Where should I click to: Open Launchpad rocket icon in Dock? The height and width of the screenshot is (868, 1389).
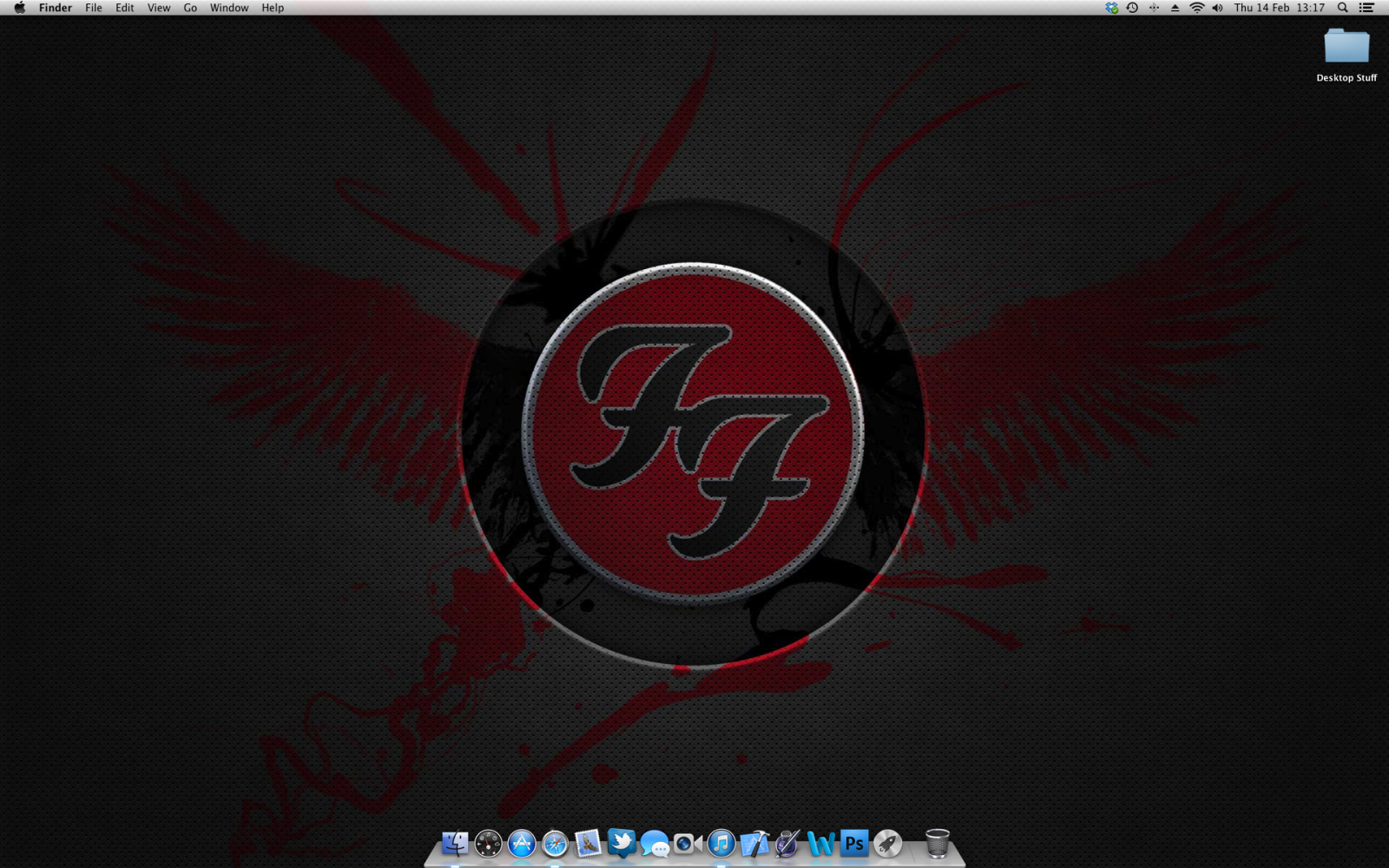887,843
